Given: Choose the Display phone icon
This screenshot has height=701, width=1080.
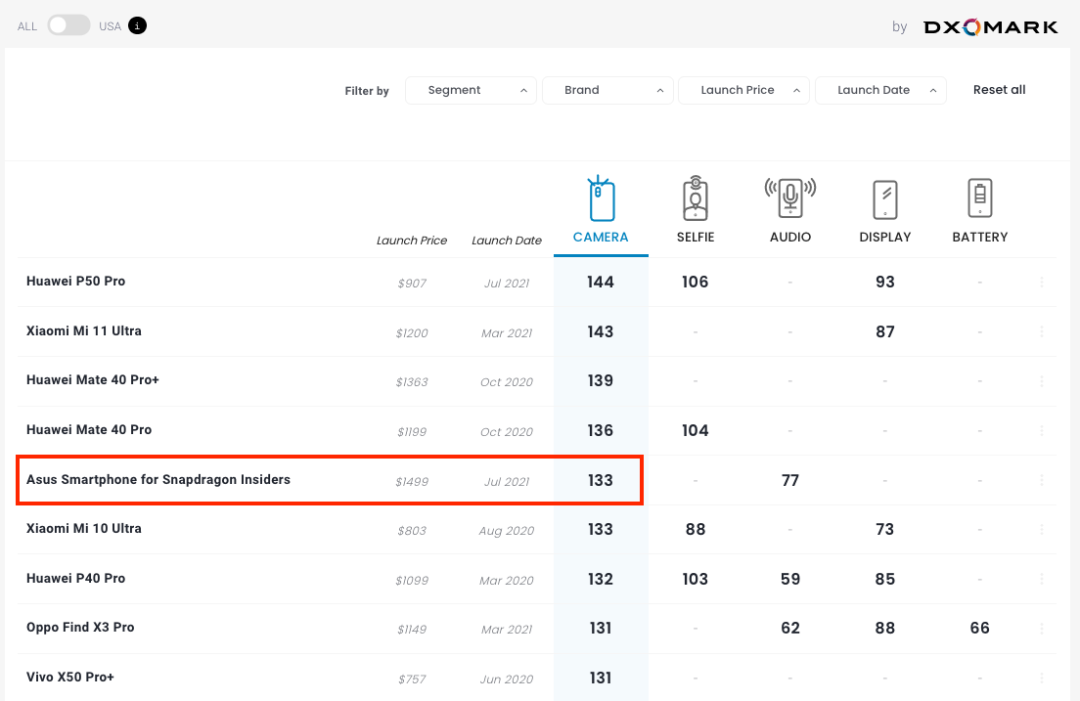Looking at the screenshot, I should 885,199.
